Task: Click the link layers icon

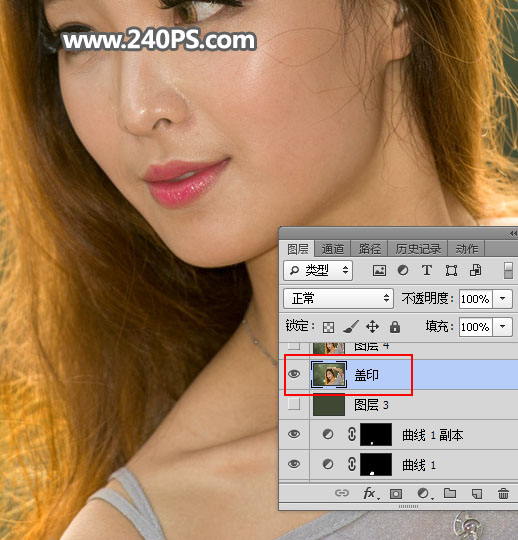Action: click(342, 494)
